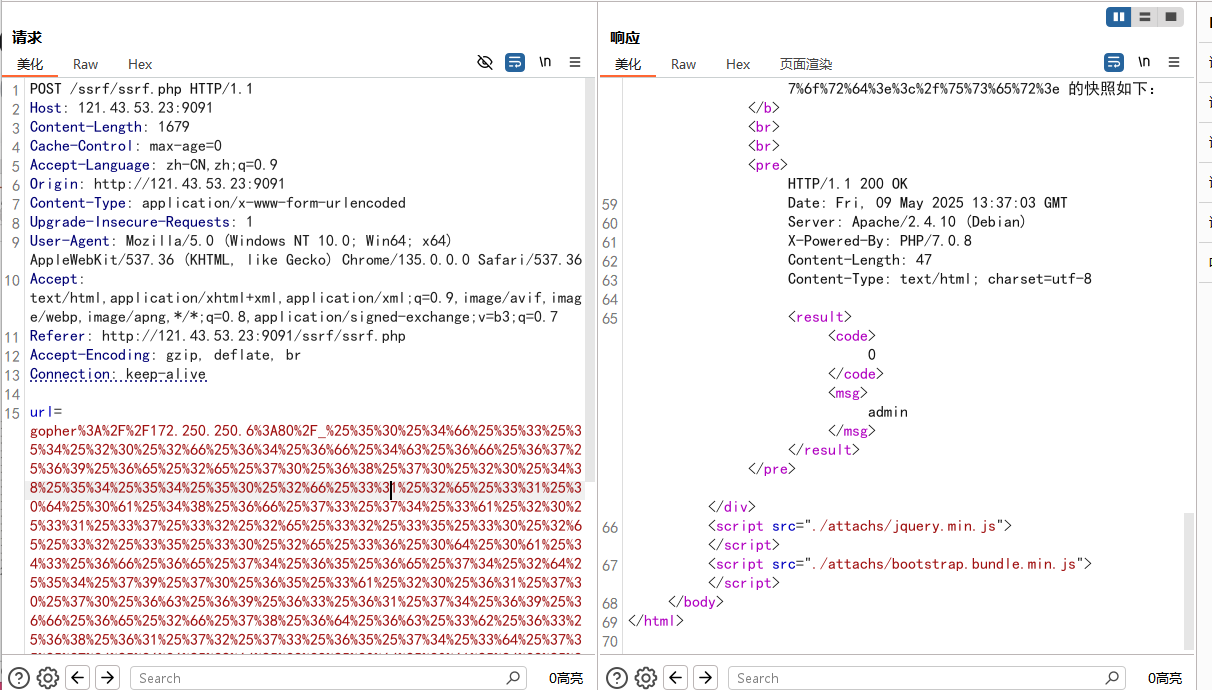Click the 0高亮 counter below response panel
The height and width of the screenshot is (690, 1212).
pos(1164,678)
